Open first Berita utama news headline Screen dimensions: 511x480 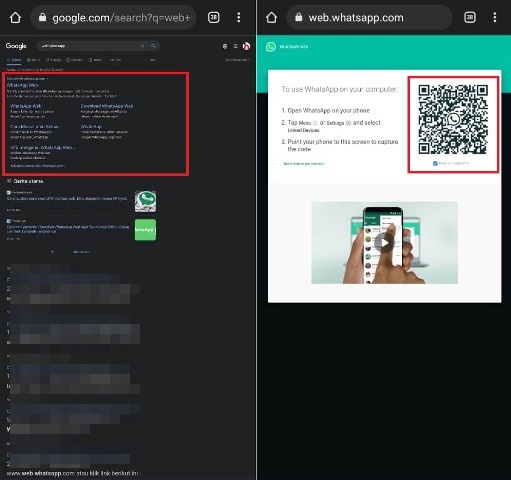[x=67, y=198]
